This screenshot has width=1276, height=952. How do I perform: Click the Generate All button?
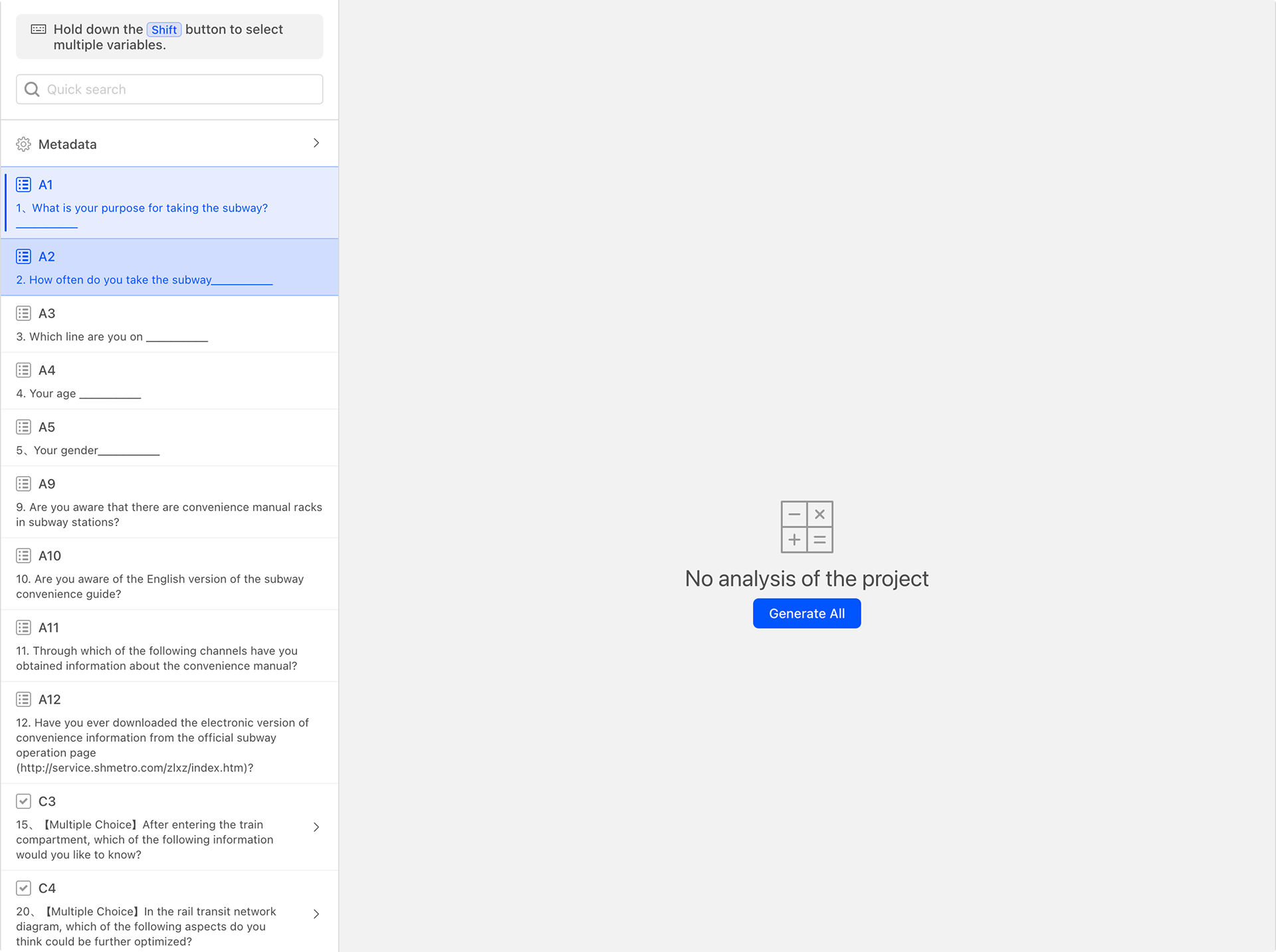[807, 613]
